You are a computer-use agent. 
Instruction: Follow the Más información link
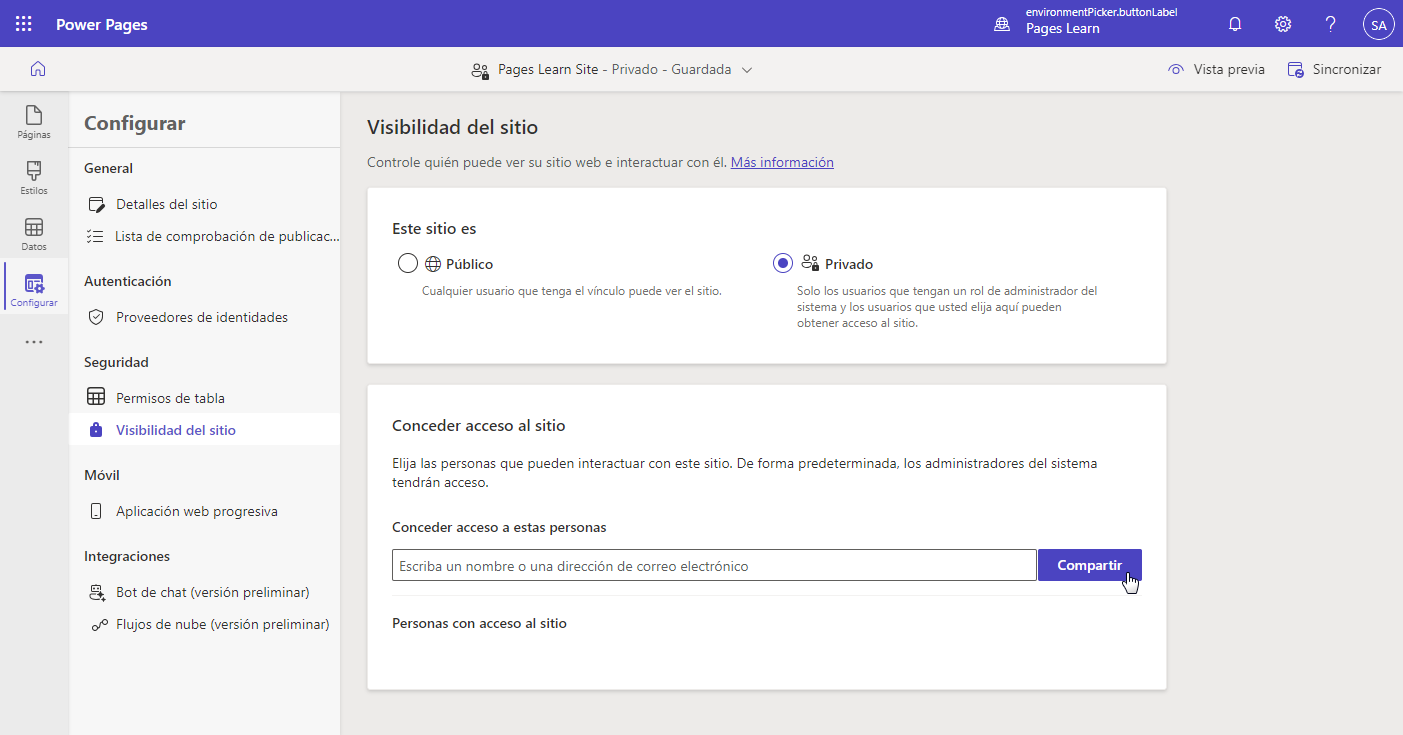coord(782,162)
